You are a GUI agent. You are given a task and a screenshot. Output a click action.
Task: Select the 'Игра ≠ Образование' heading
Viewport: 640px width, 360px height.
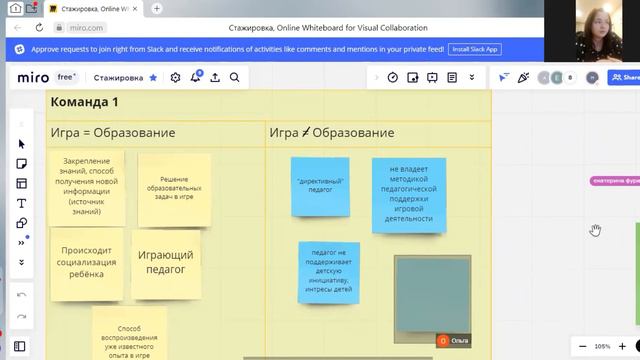(x=332, y=133)
